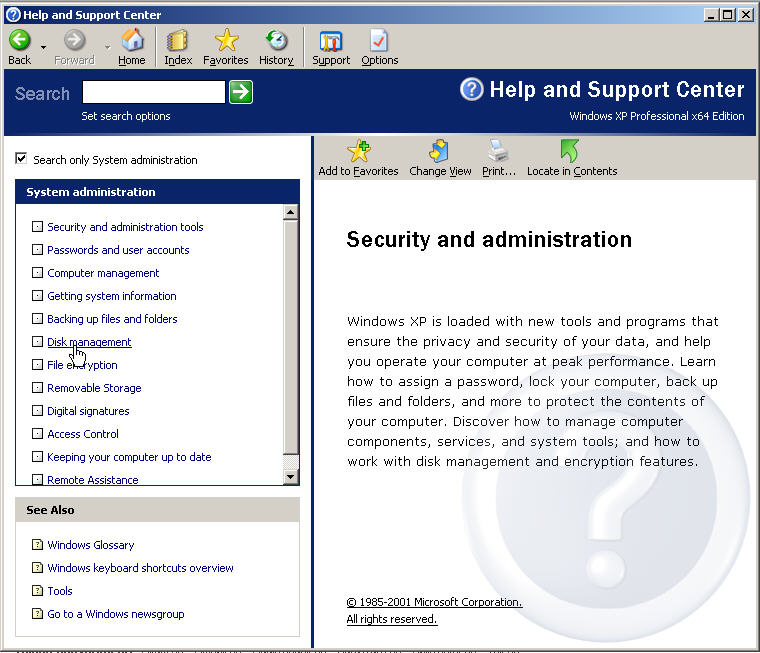This screenshot has height=653, width=760.
Task: Click the Change View icon
Action: [x=440, y=151]
